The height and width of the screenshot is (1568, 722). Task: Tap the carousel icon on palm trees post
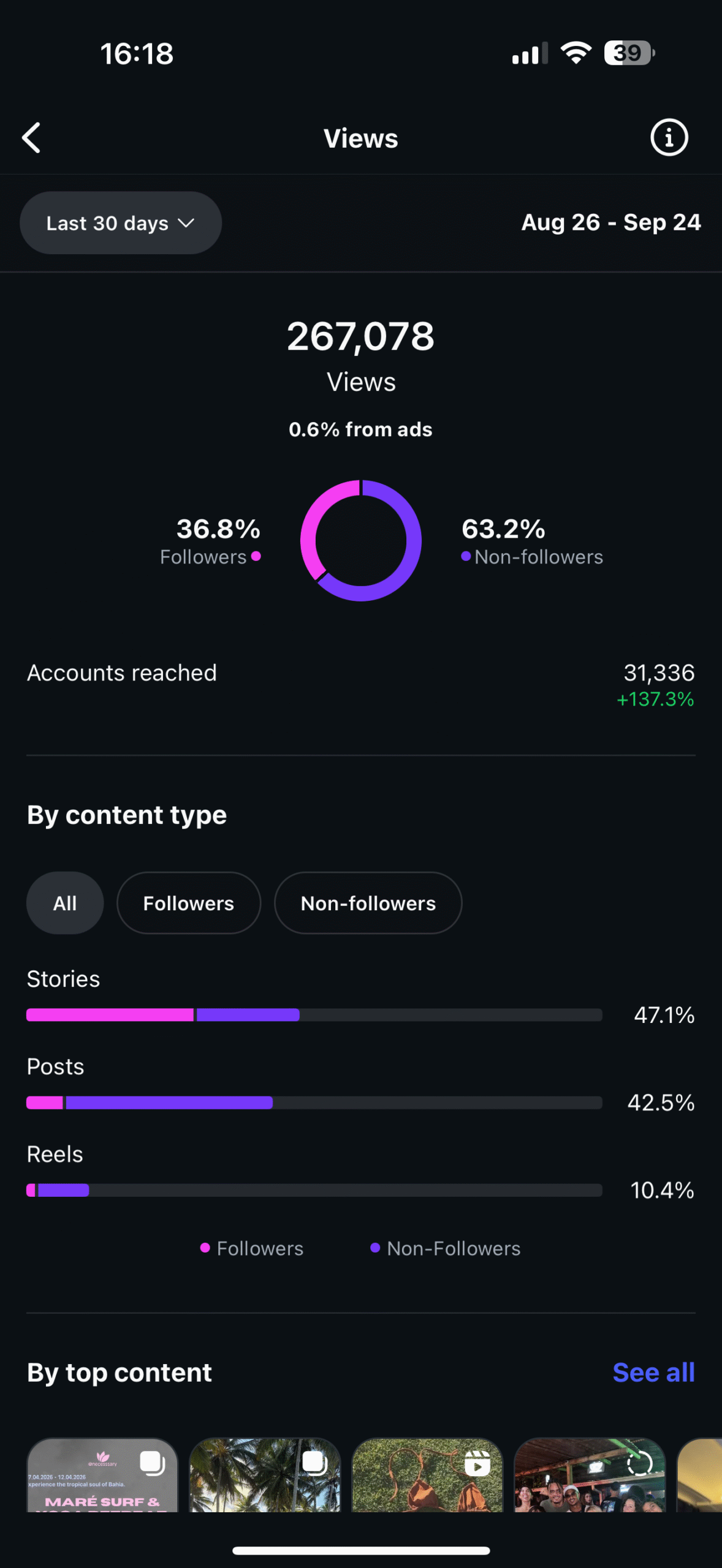[314, 1463]
